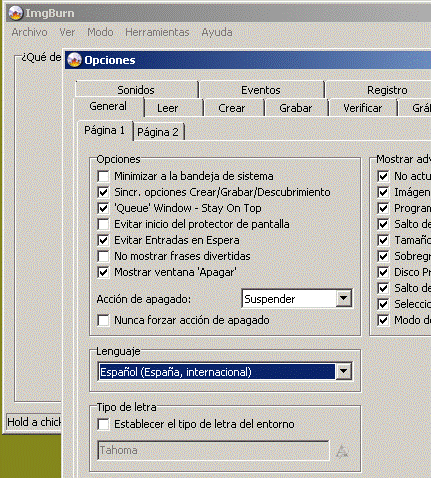Uncheck the 'Selecció...' warning checkbox
Image resolution: width=431 pixels, height=478 pixels.
383,304
